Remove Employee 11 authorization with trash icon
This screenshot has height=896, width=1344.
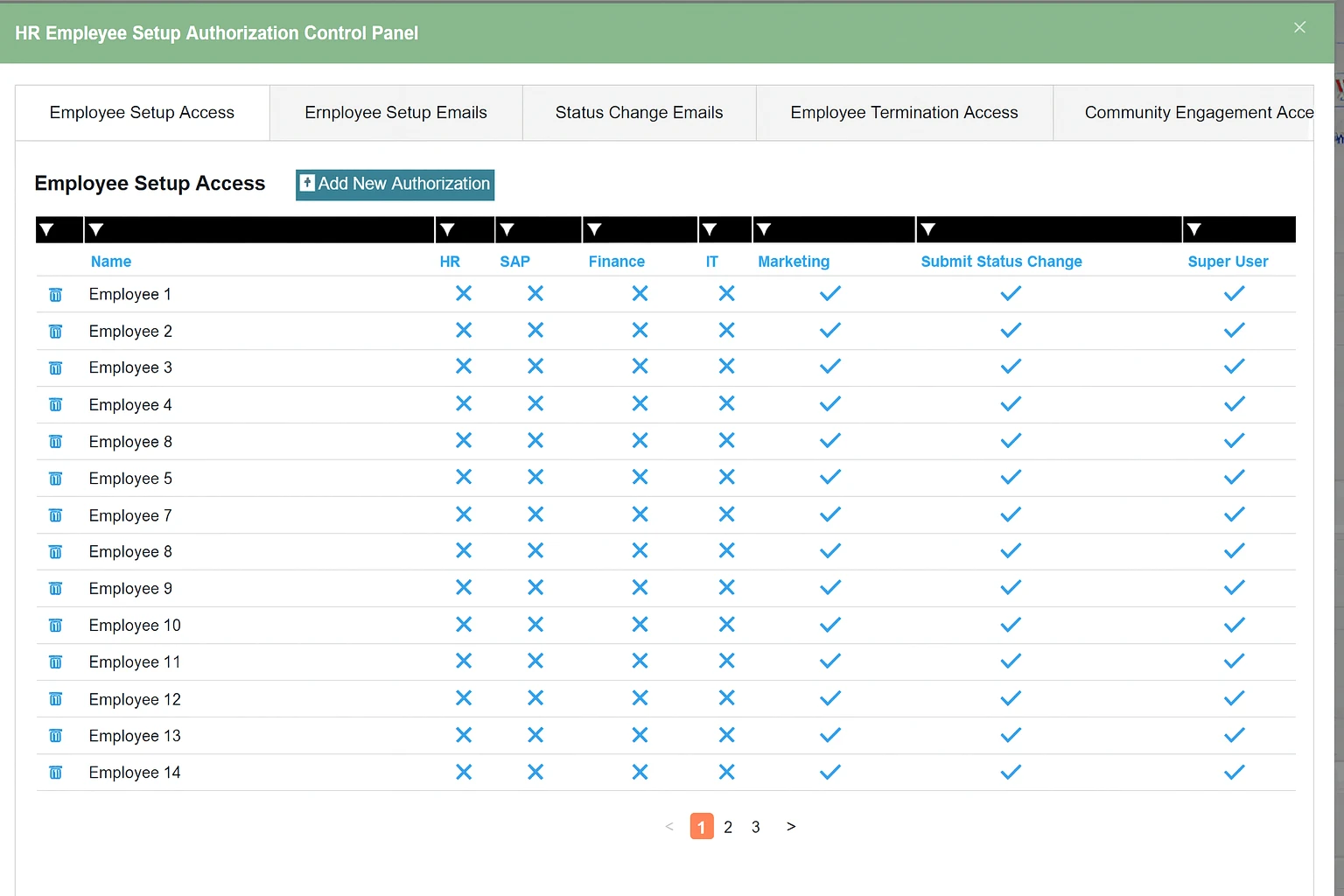pos(55,662)
